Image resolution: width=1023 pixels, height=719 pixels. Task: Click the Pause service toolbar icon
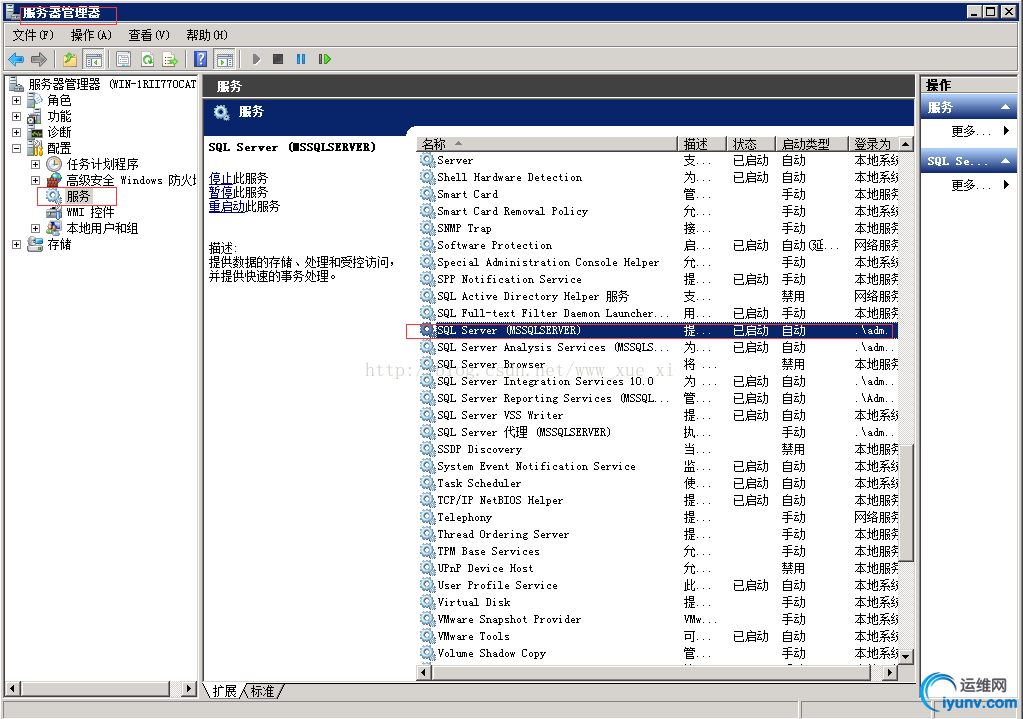point(301,59)
